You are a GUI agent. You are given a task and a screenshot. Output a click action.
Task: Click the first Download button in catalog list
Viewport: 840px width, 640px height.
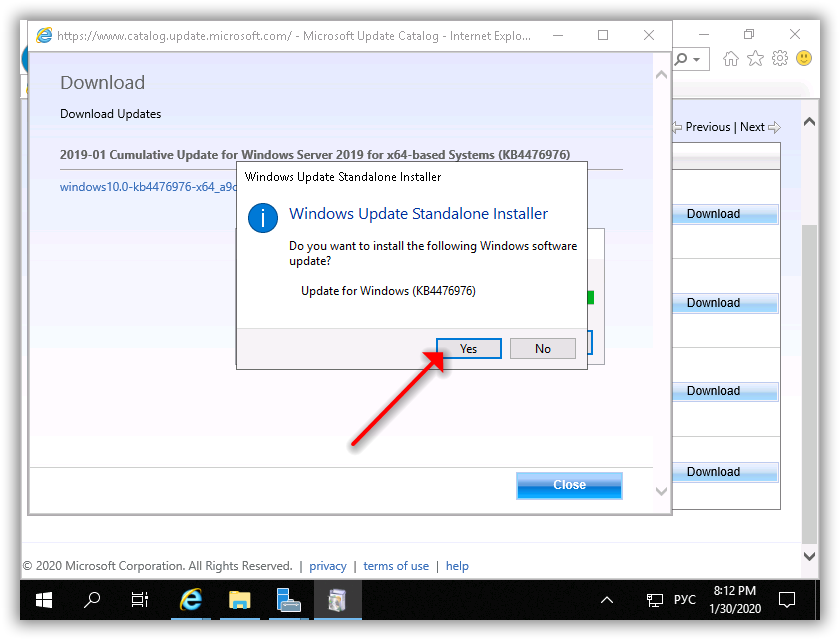[724, 214]
